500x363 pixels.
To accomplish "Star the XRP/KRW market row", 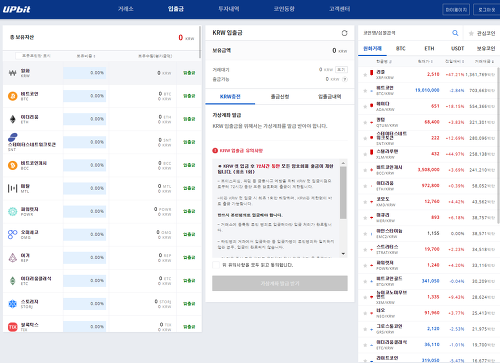I will click(365, 75).
